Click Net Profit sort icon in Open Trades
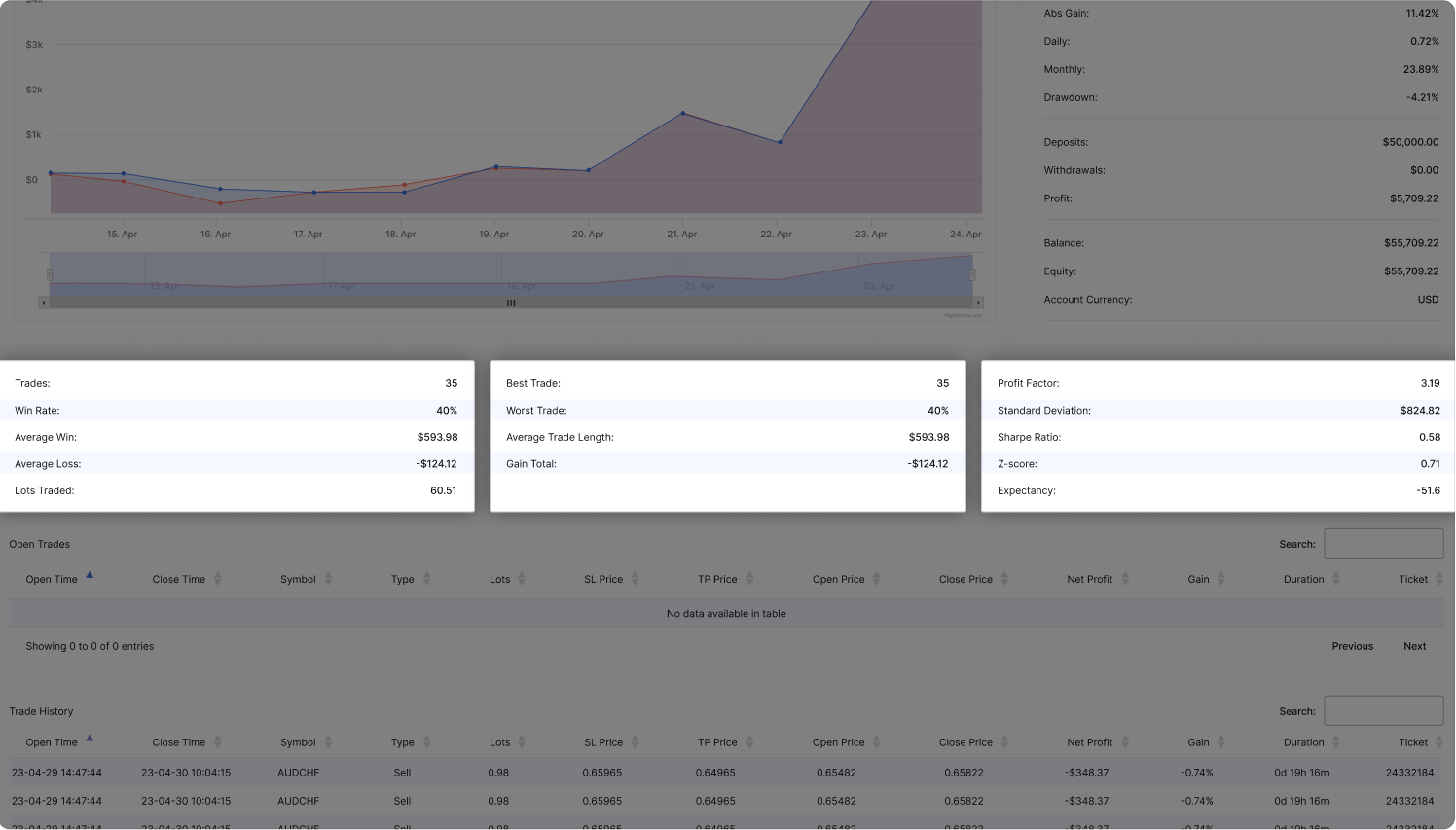 1125,579
